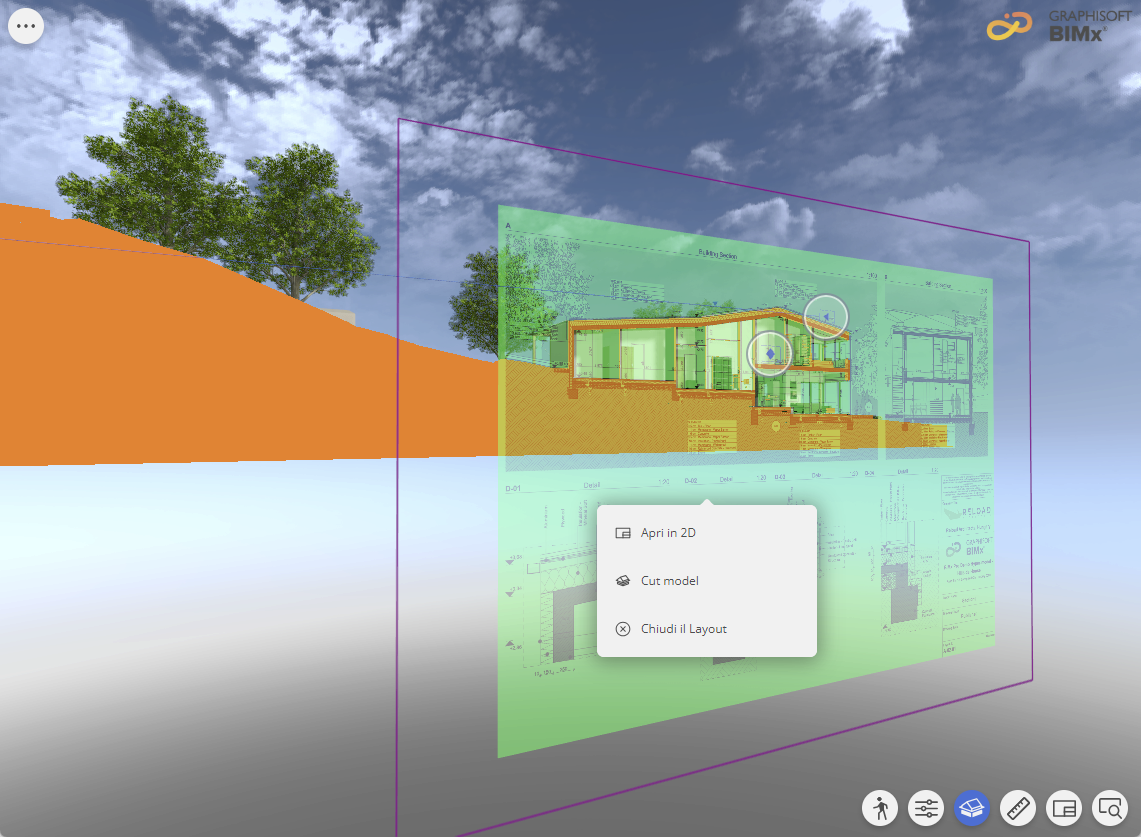Open the 2D layout view icon
The height and width of the screenshot is (837, 1141).
coord(1064,808)
